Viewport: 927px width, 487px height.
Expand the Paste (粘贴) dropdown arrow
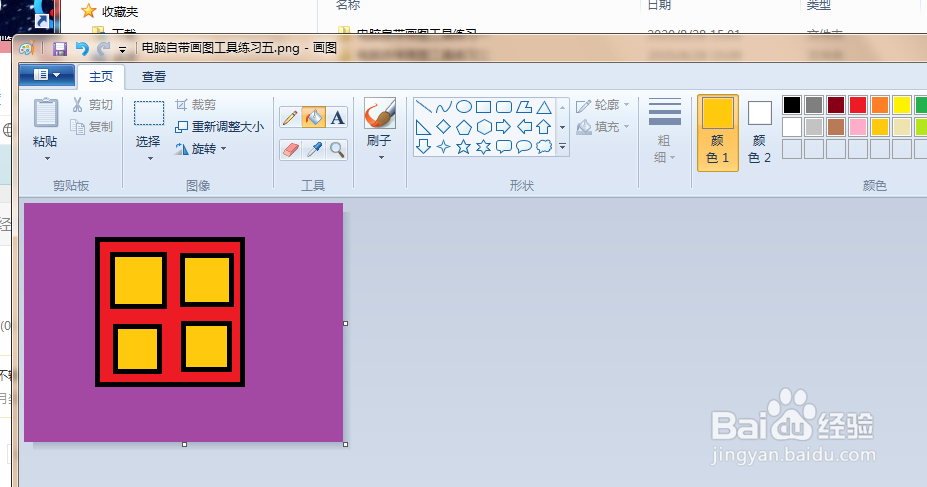[x=47, y=158]
